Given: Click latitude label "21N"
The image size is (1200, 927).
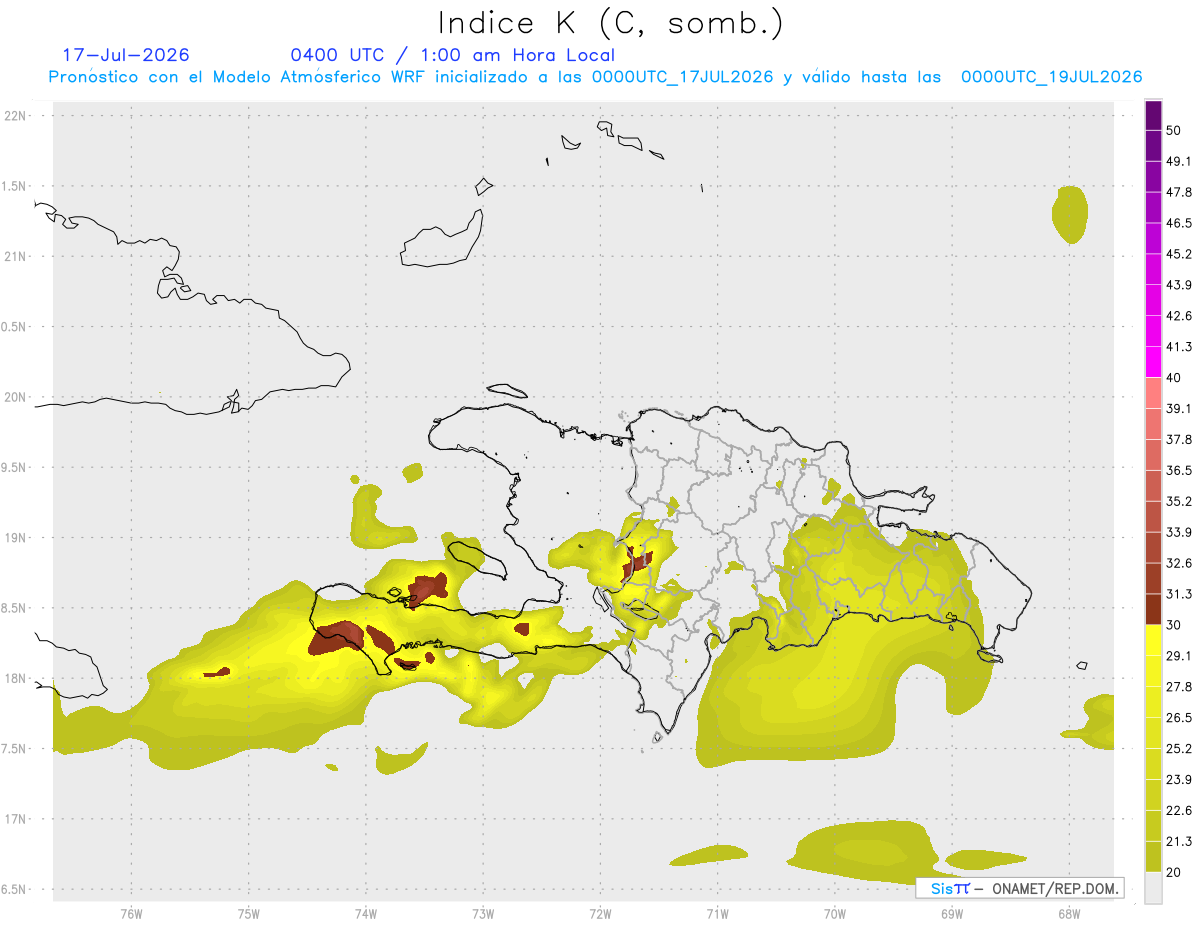Looking at the screenshot, I should pyautogui.click(x=17, y=256).
